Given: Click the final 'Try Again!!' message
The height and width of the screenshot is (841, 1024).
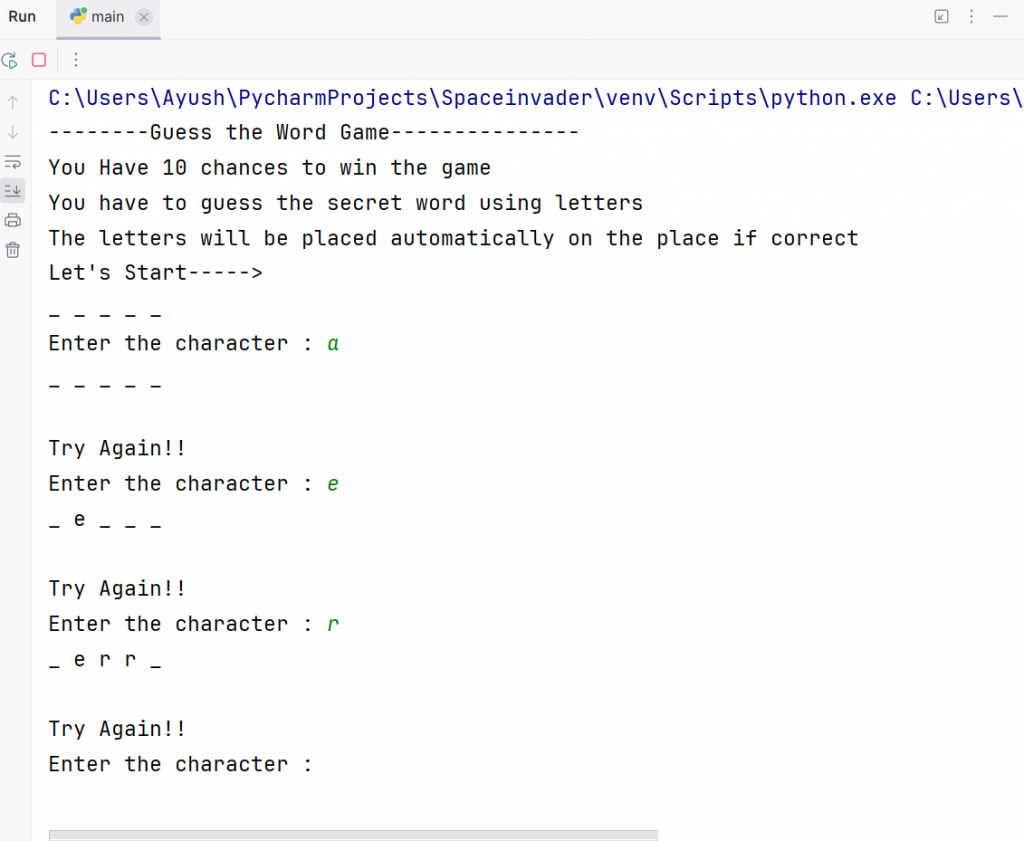Looking at the screenshot, I should (118, 729).
